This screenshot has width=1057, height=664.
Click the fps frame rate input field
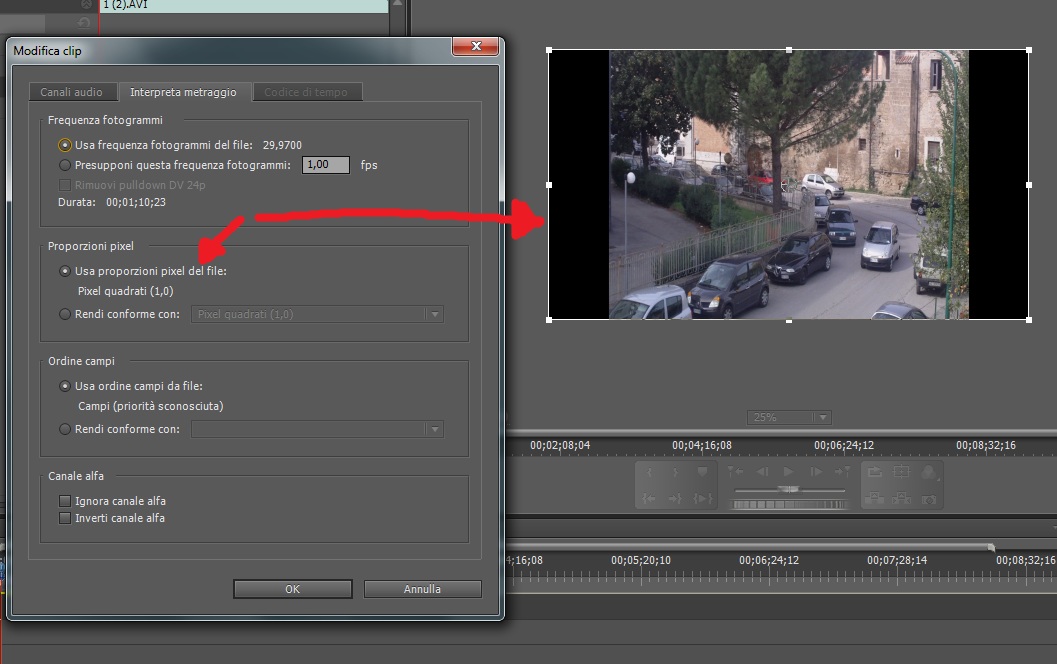click(326, 164)
